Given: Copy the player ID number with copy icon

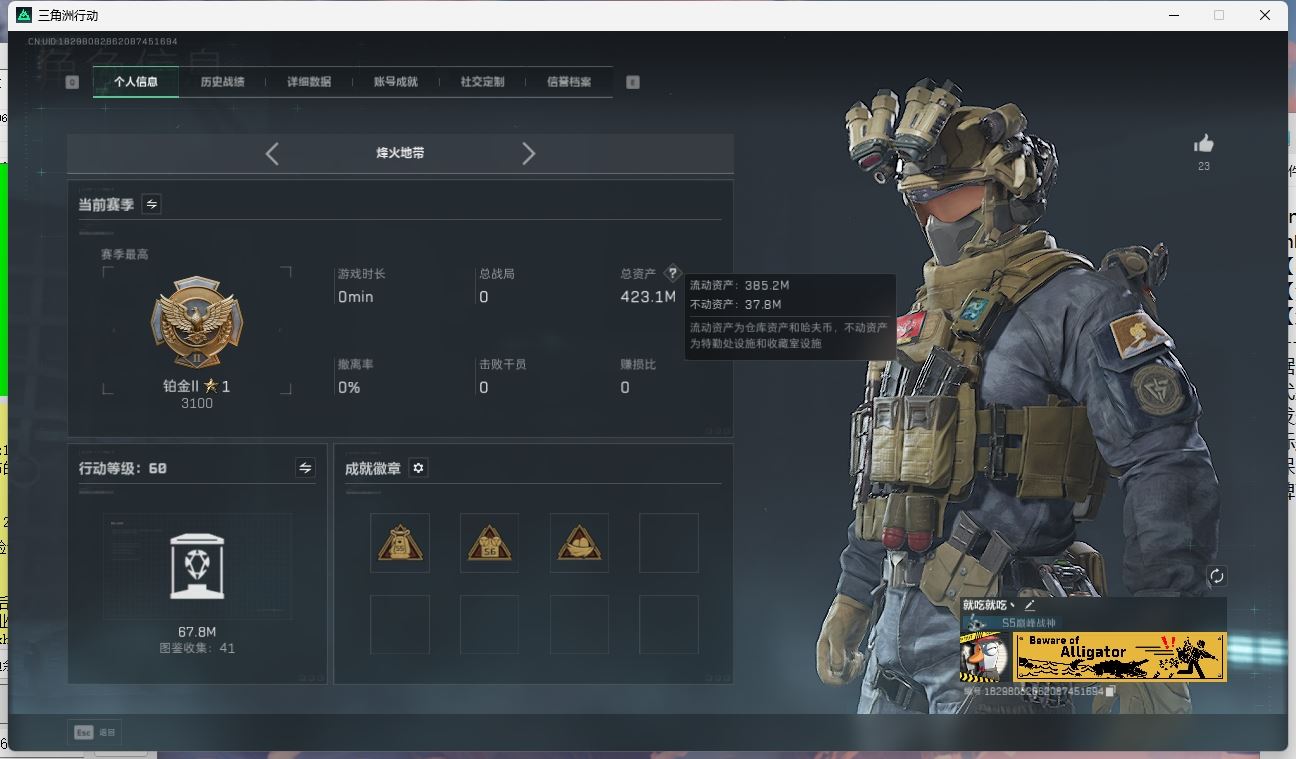Looking at the screenshot, I should coord(1110,691).
